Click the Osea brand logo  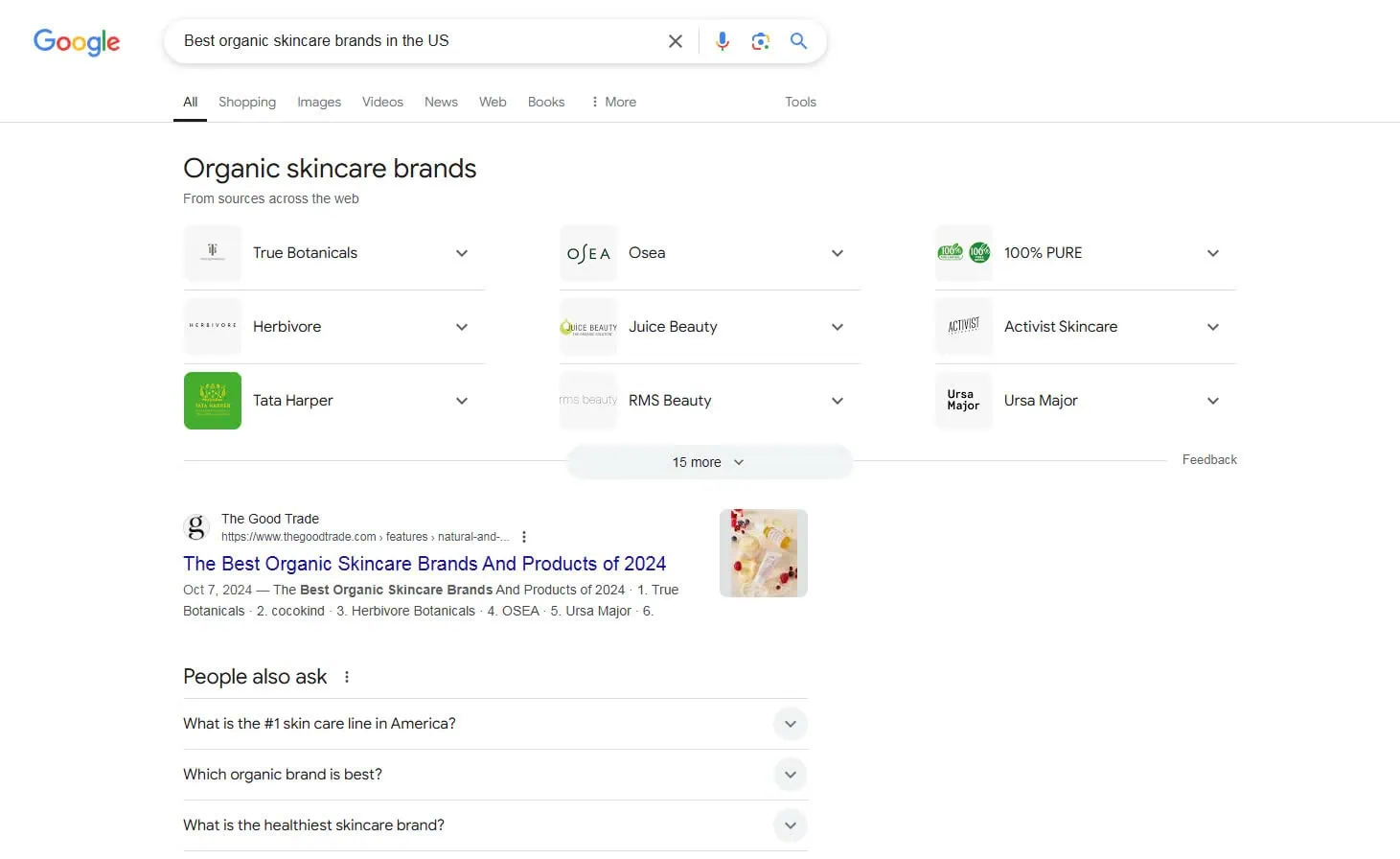pyautogui.click(x=588, y=253)
